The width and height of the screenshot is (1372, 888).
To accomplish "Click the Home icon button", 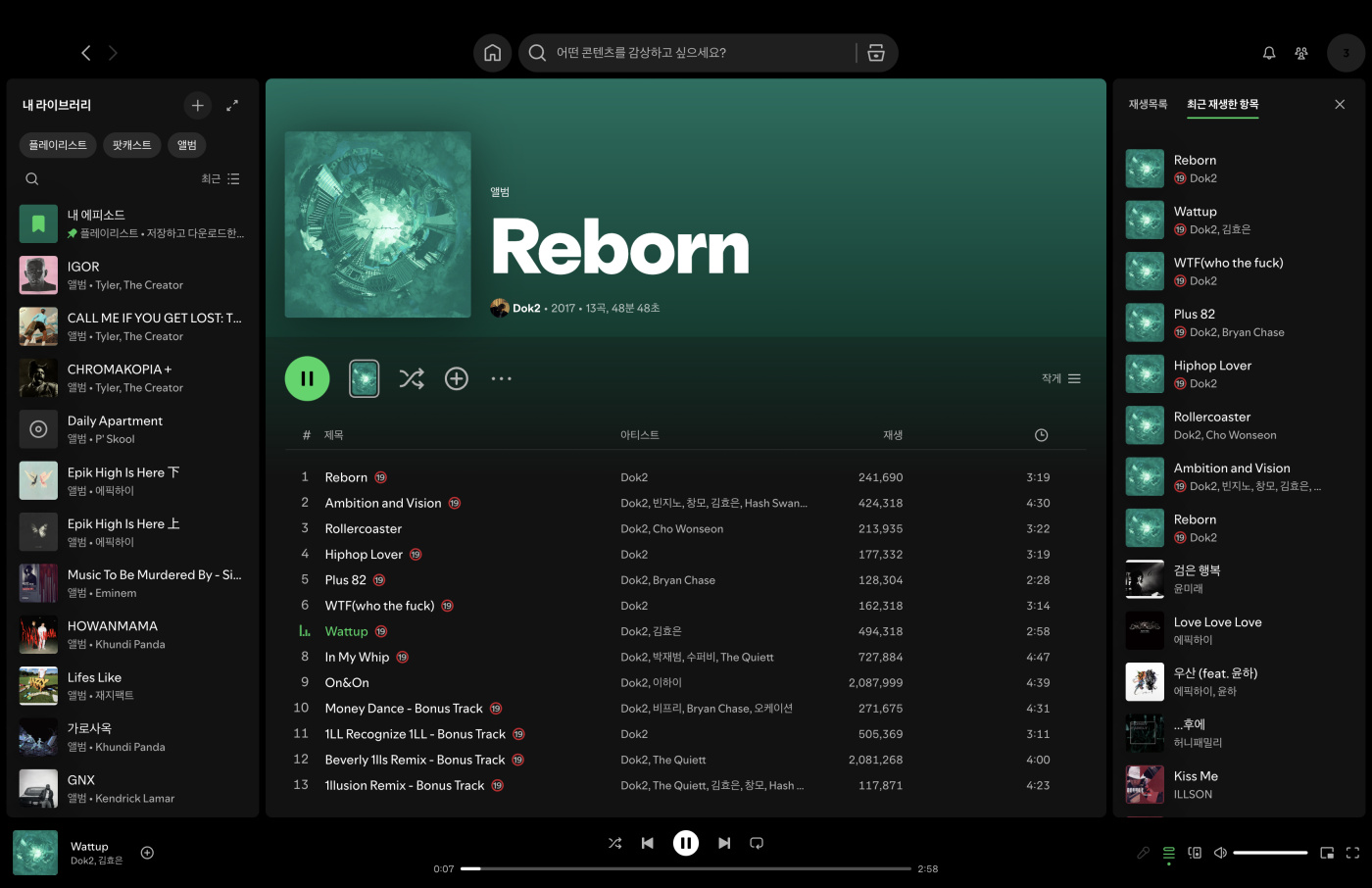I will (x=492, y=53).
